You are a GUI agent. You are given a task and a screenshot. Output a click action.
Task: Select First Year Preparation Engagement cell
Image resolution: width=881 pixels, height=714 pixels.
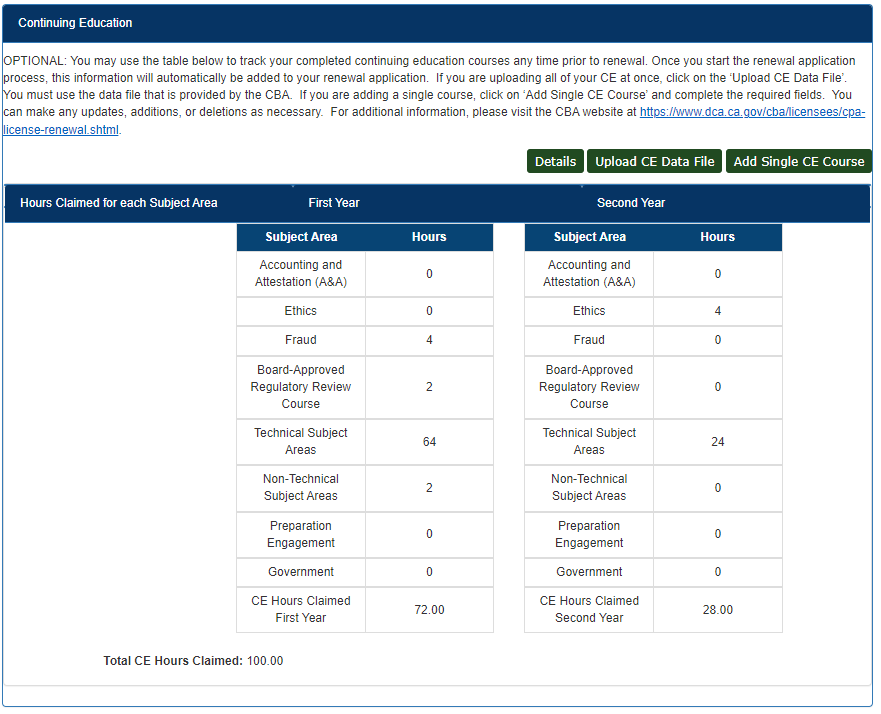pyautogui.click(x=301, y=534)
